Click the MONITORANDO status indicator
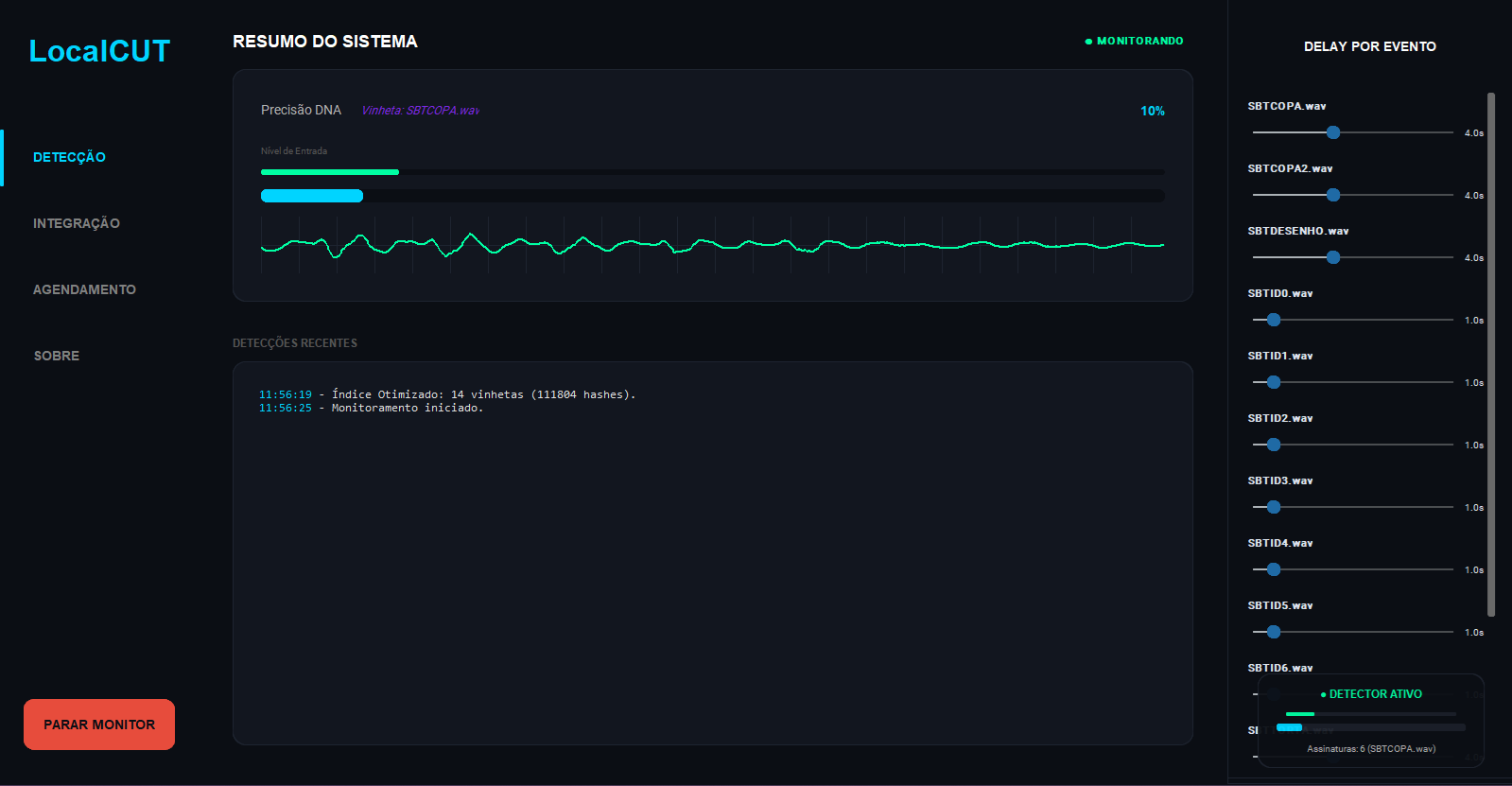Viewport: 1512px width, 786px height. pos(1134,41)
